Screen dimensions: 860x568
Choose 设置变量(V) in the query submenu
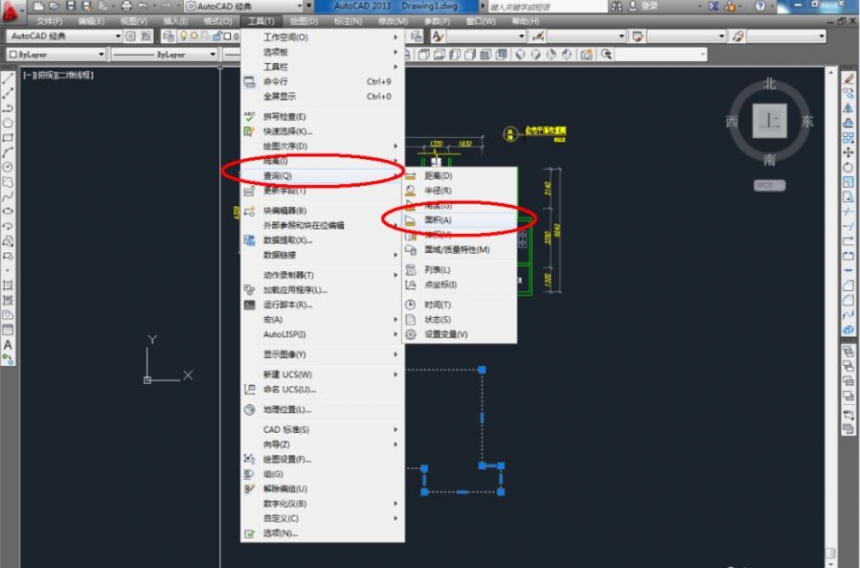coord(460,334)
